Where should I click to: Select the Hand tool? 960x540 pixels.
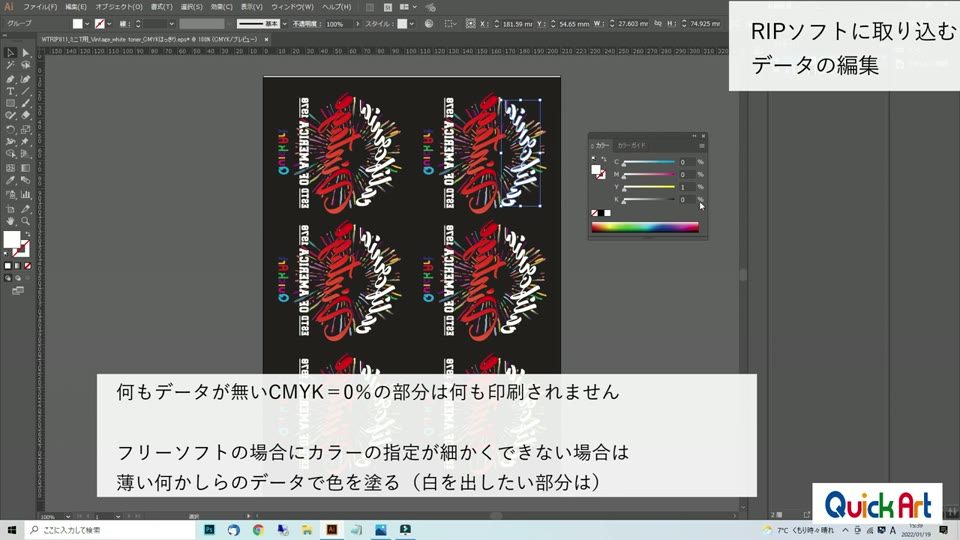(x=10, y=221)
